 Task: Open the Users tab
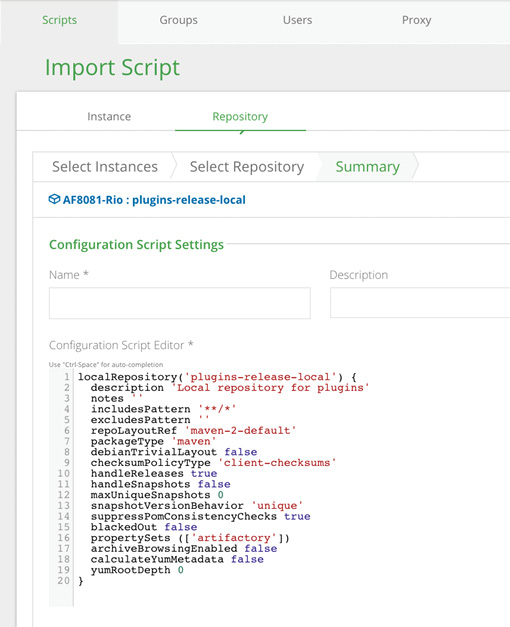point(297,20)
